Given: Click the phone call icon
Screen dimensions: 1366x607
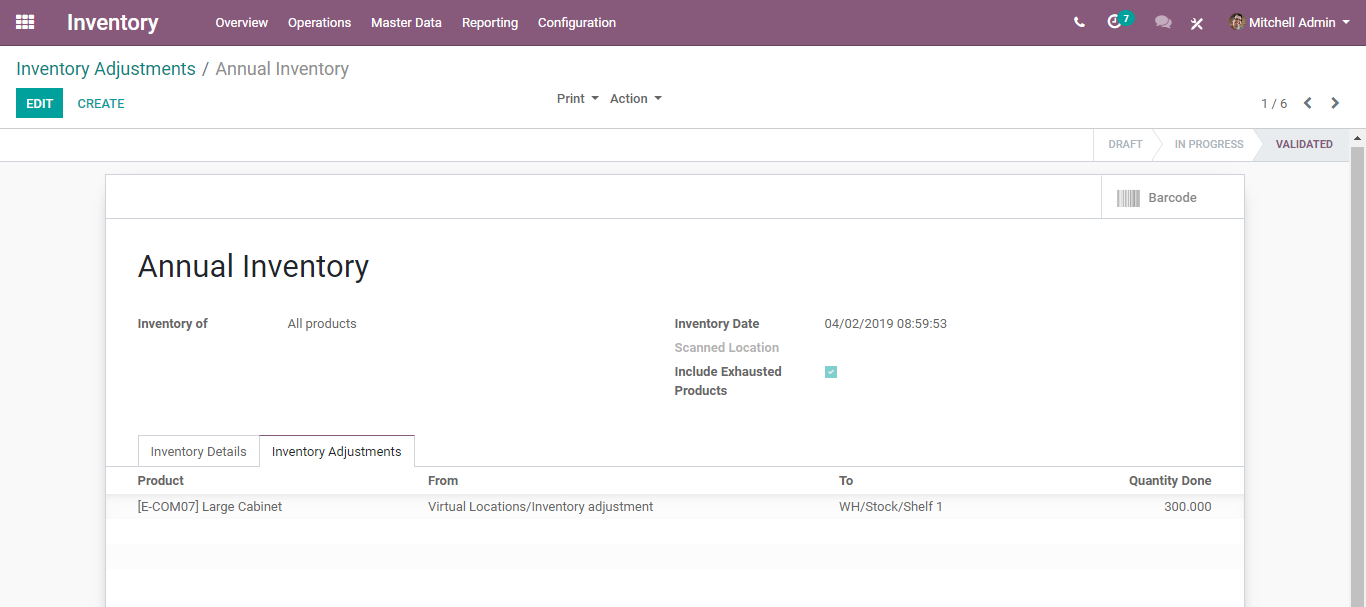Looking at the screenshot, I should pyautogui.click(x=1079, y=22).
